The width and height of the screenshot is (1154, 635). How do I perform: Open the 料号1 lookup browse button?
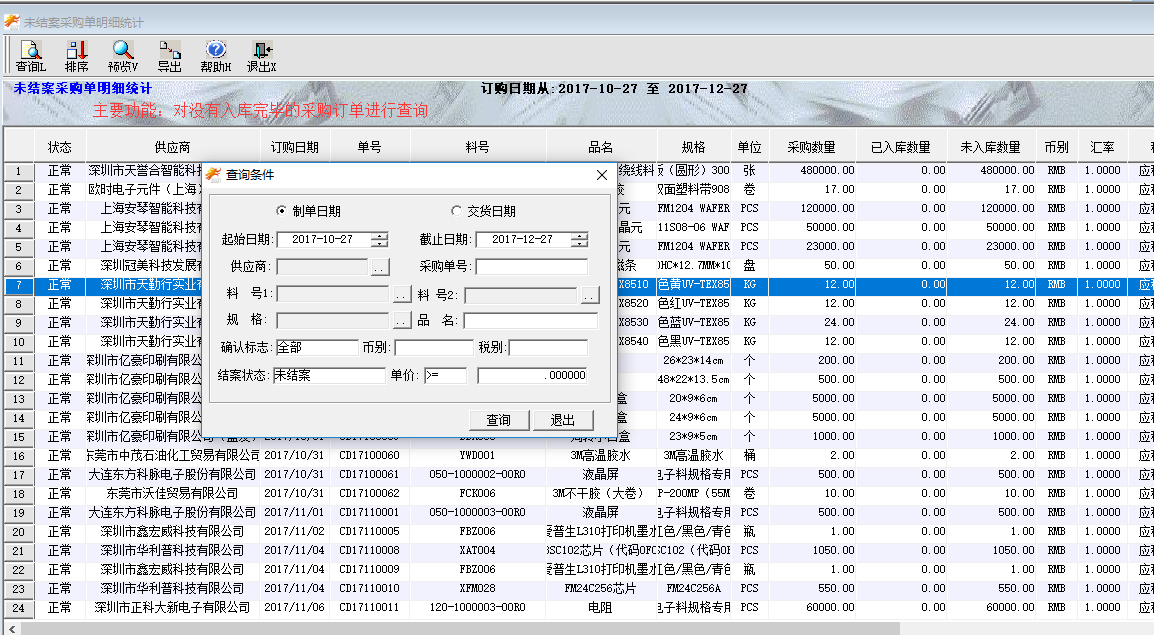pos(401,295)
